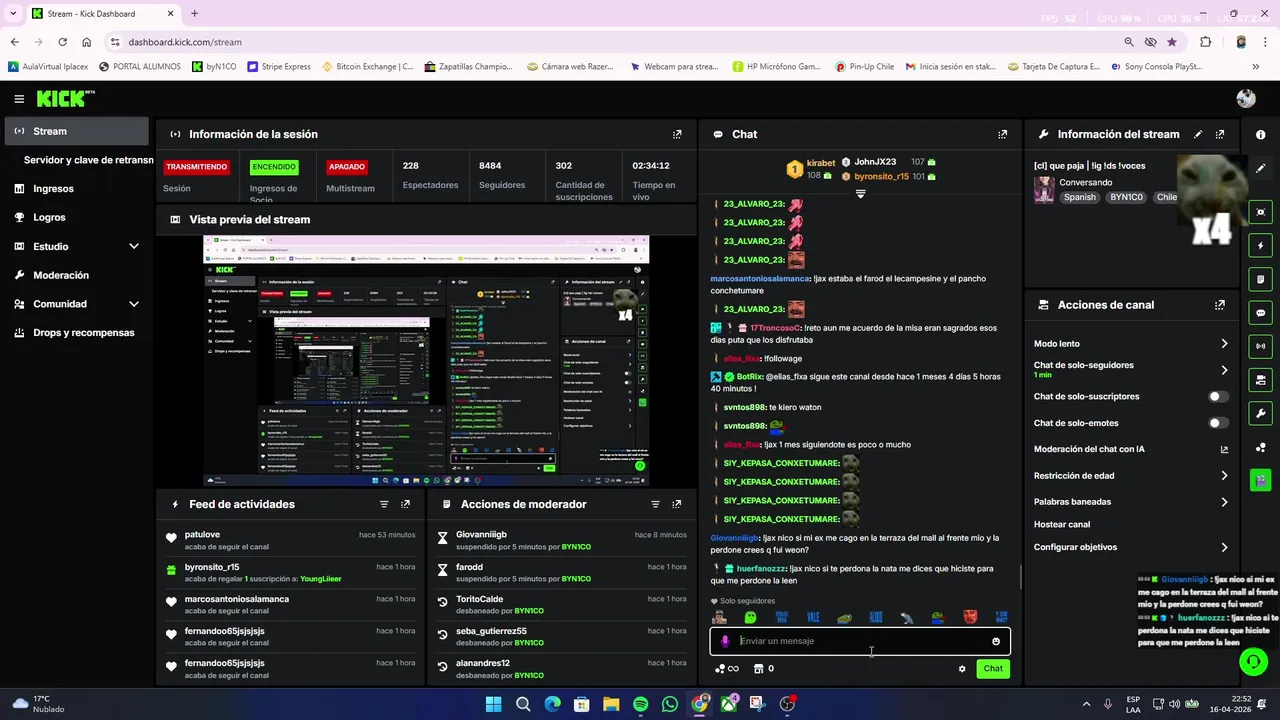Screen dimensions: 1280x720
Task: Click Giovanniigb in moderator actions list
Action: click(x=481, y=535)
